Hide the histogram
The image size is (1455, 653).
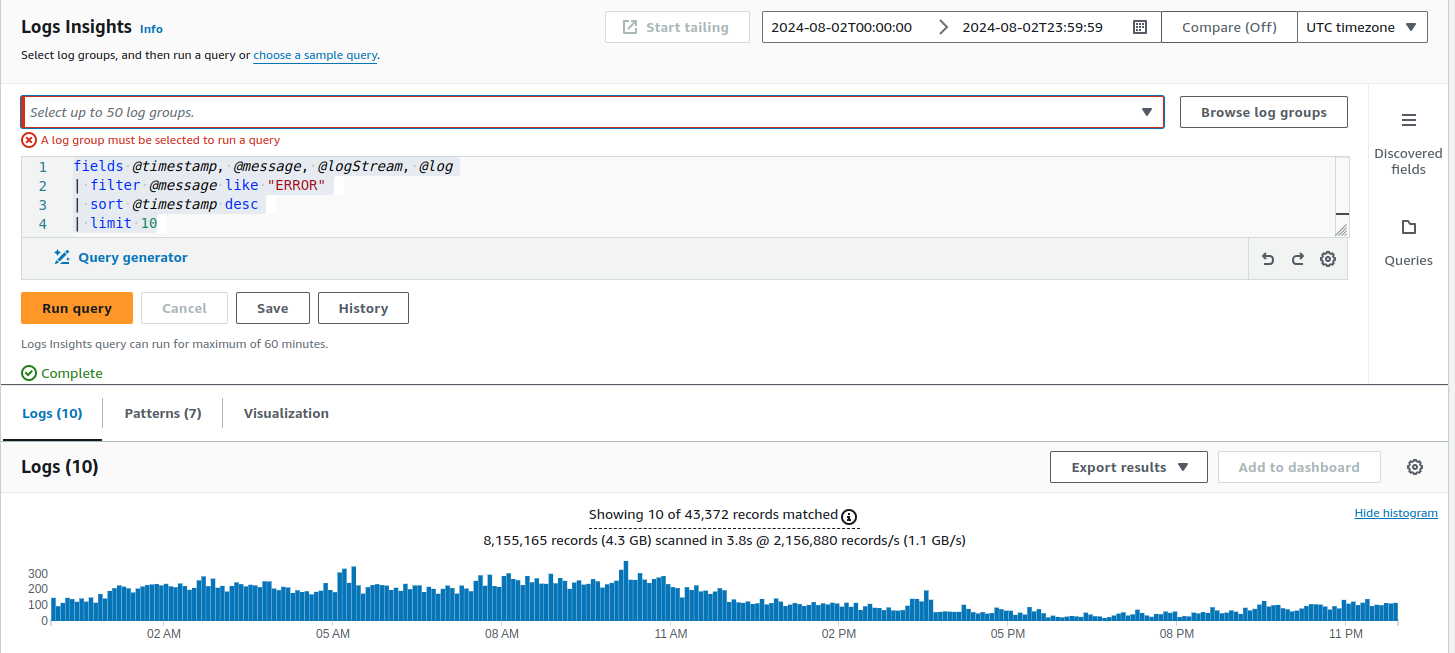(x=1396, y=512)
